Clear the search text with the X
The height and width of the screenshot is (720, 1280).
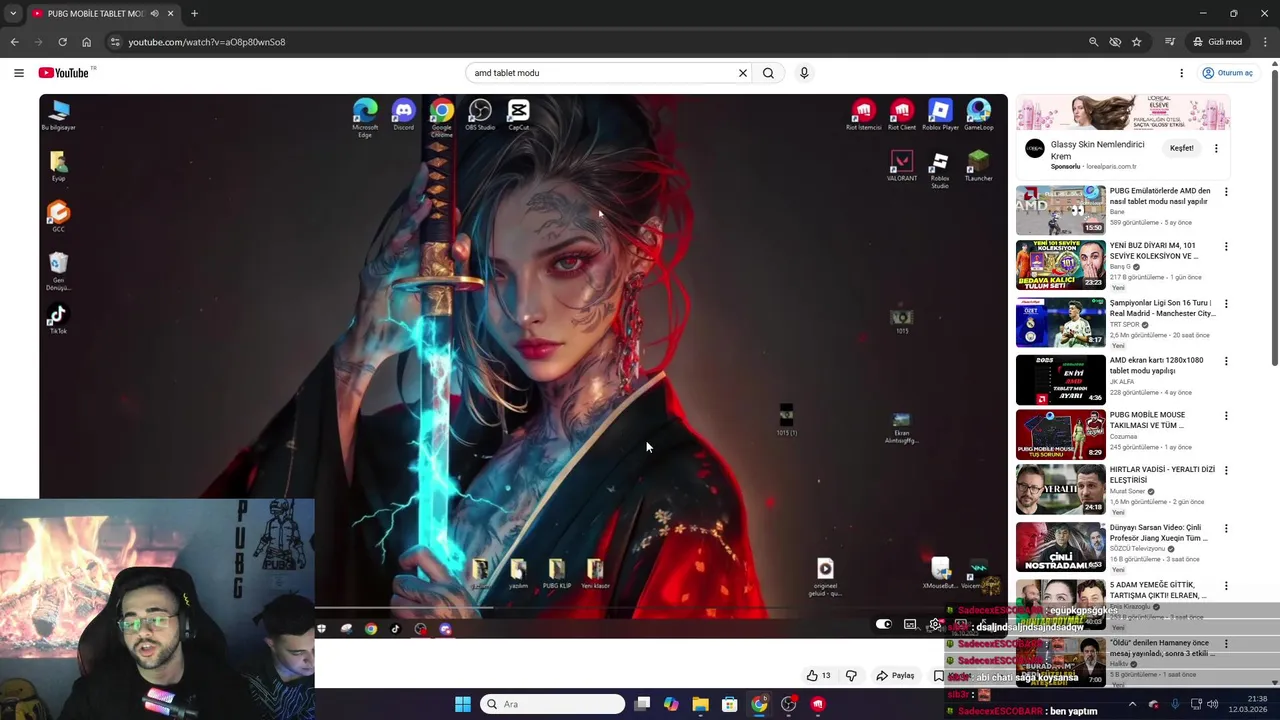[743, 73]
